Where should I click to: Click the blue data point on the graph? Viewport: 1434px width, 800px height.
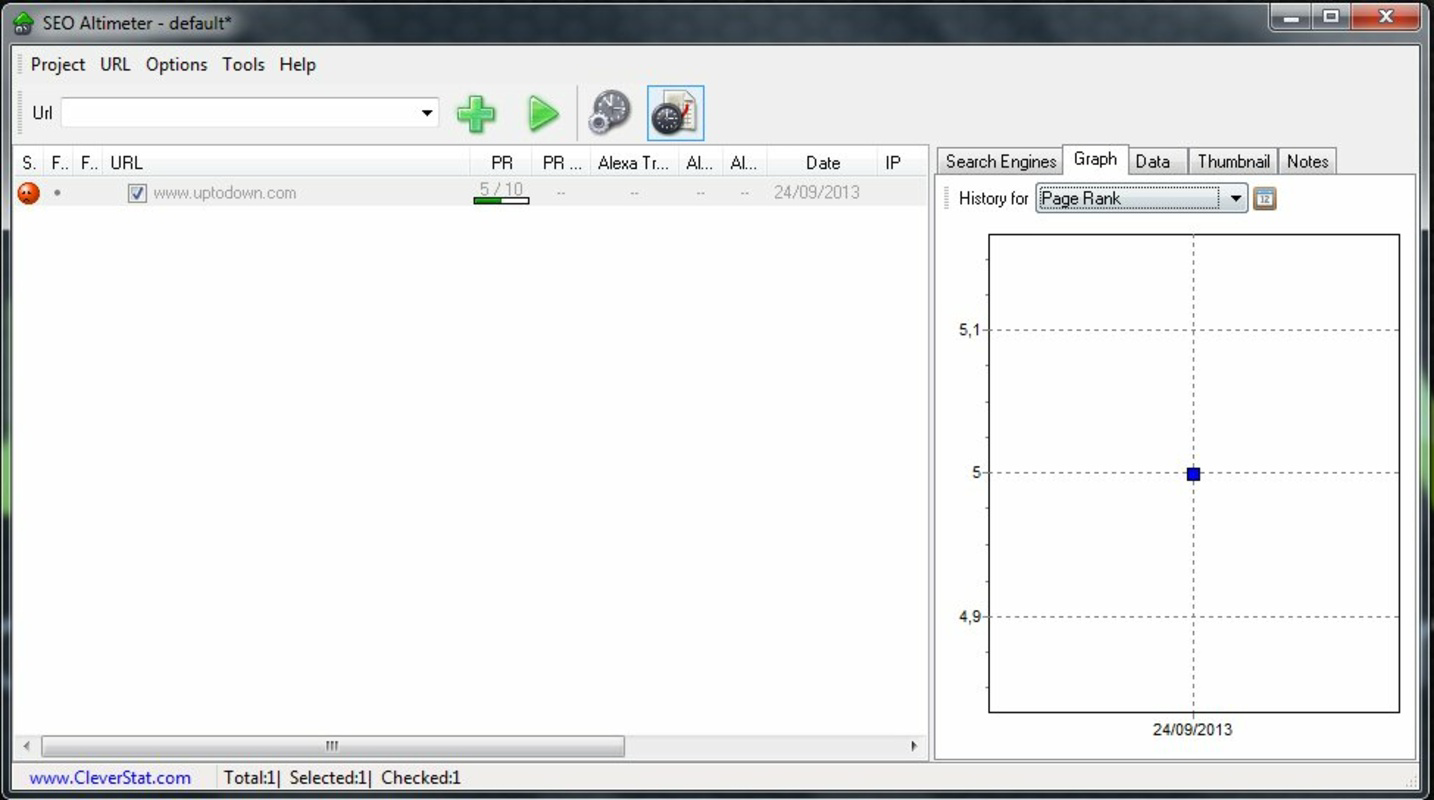pos(1193,474)
